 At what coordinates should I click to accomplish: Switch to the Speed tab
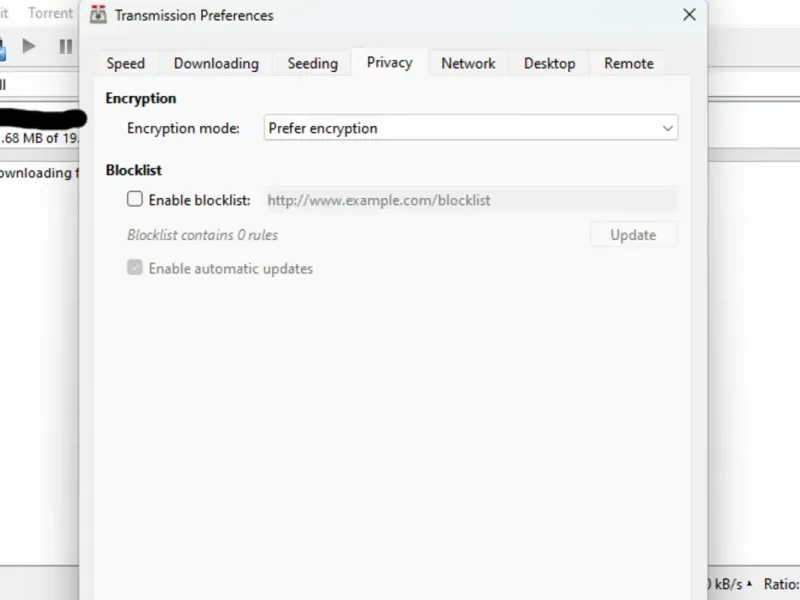click(126, 63)
